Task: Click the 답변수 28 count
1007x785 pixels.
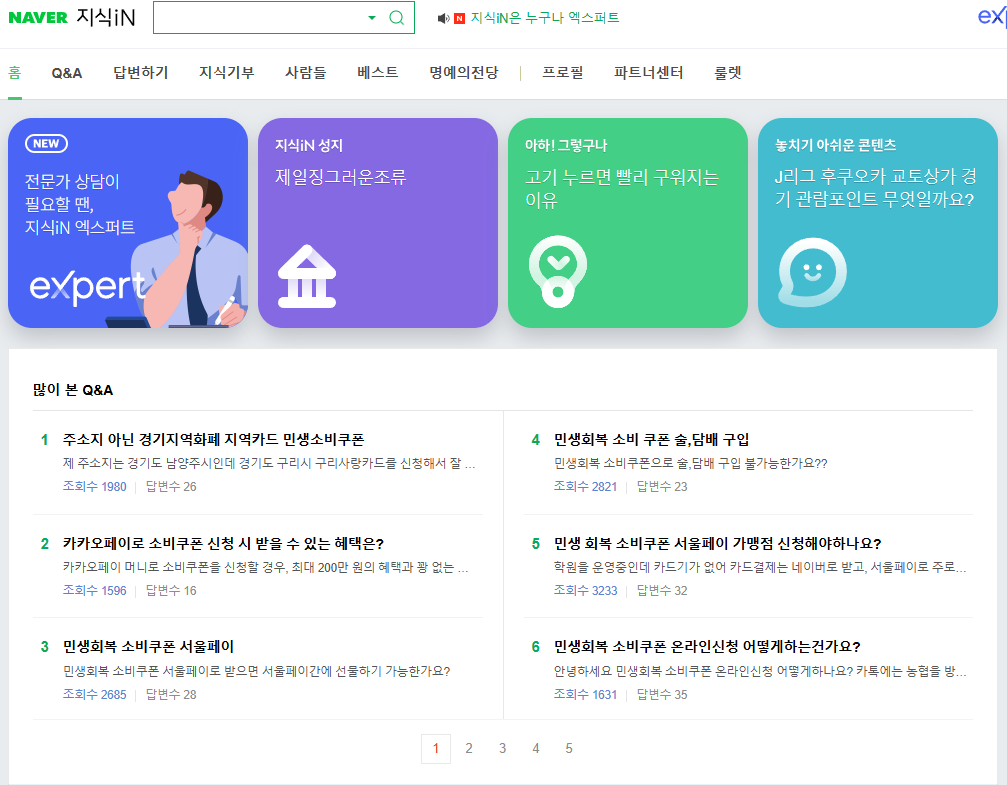Action: click(171, 694)
